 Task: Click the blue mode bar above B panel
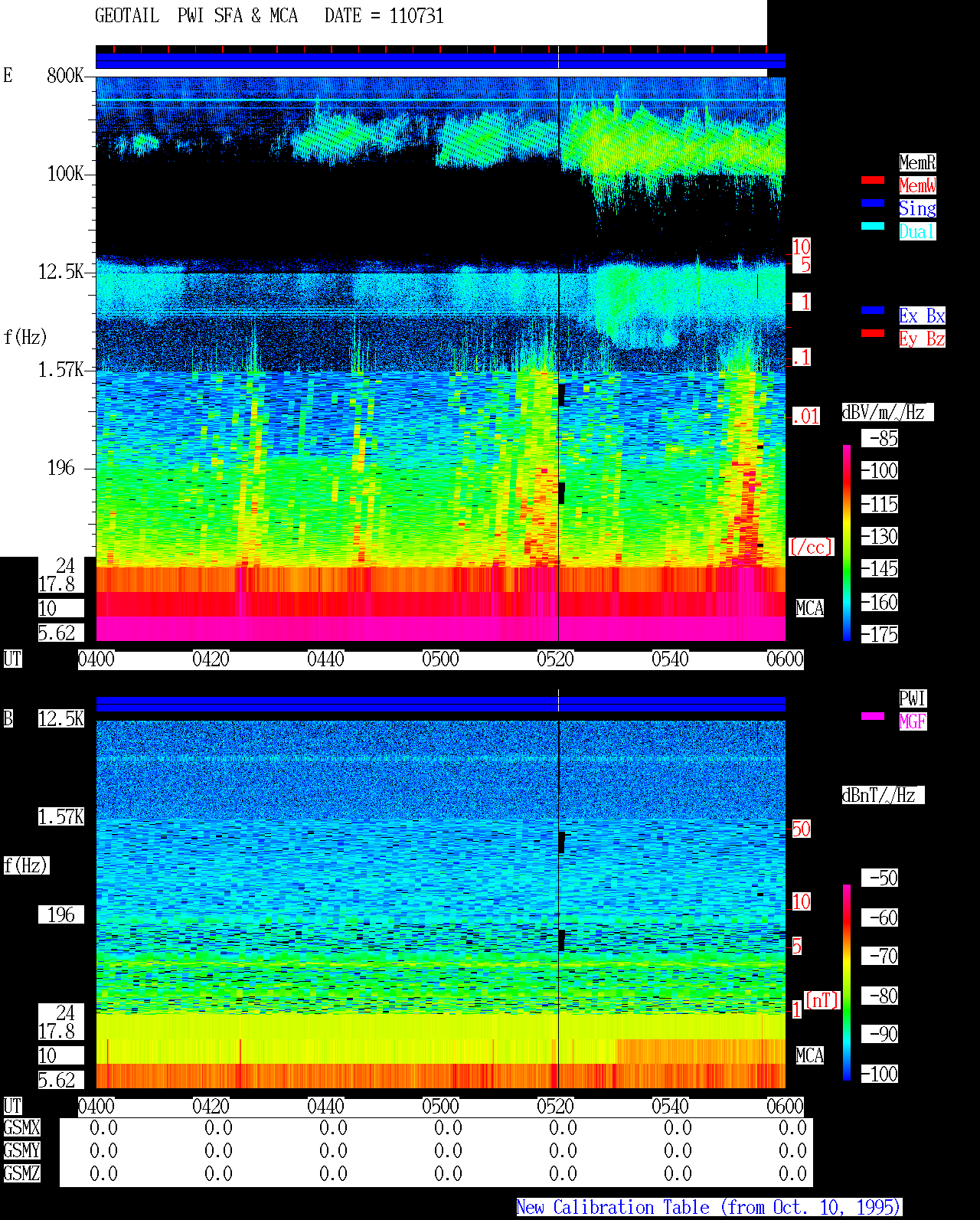click(440, 704)
